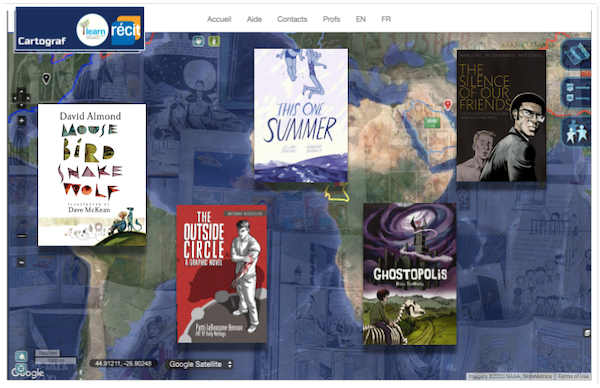Click the coordinates readout 44.91211, -26.90248

click(123, 363)
